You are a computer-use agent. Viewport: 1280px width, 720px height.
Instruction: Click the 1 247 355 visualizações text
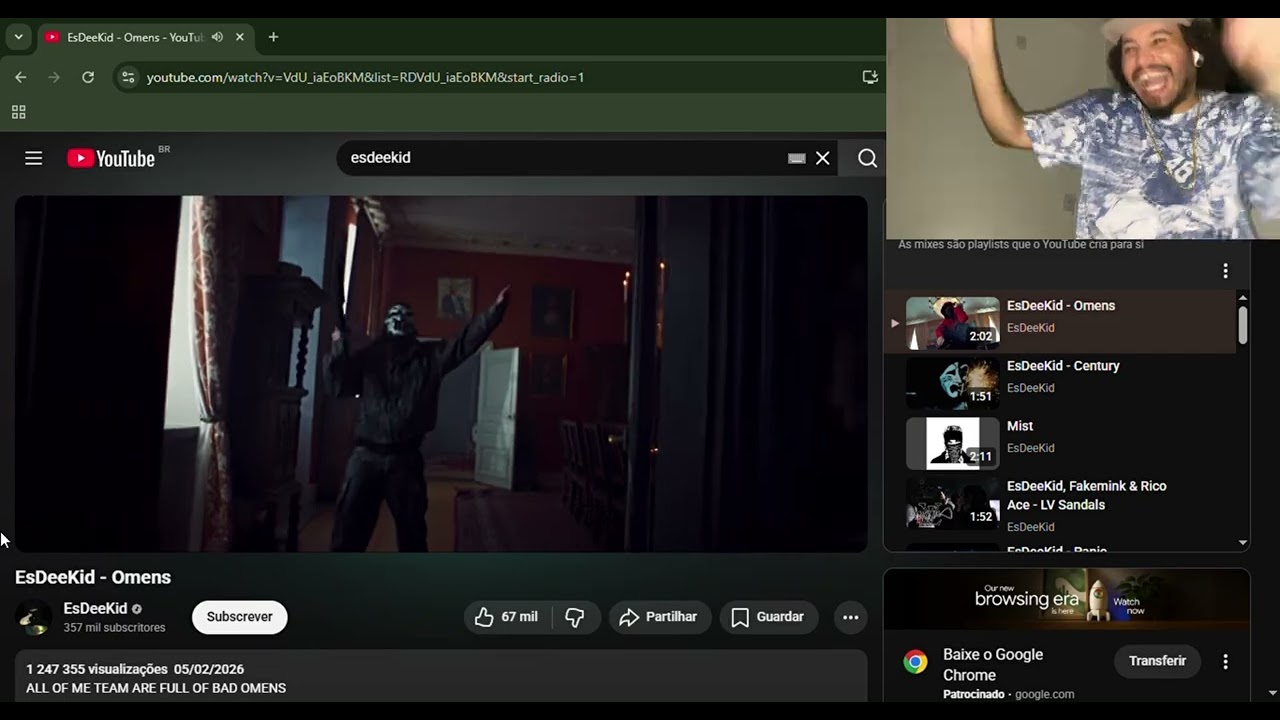[97, 669]
